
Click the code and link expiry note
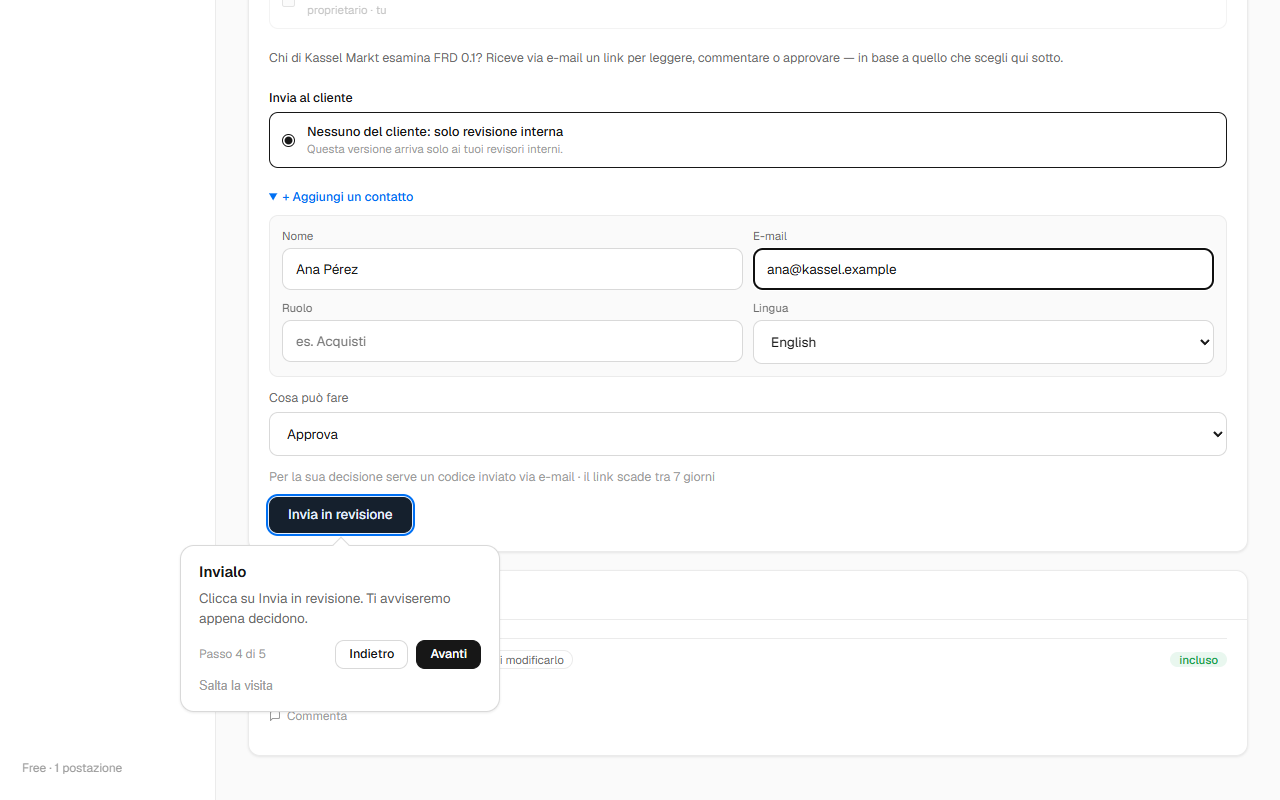tap(492, 477)
